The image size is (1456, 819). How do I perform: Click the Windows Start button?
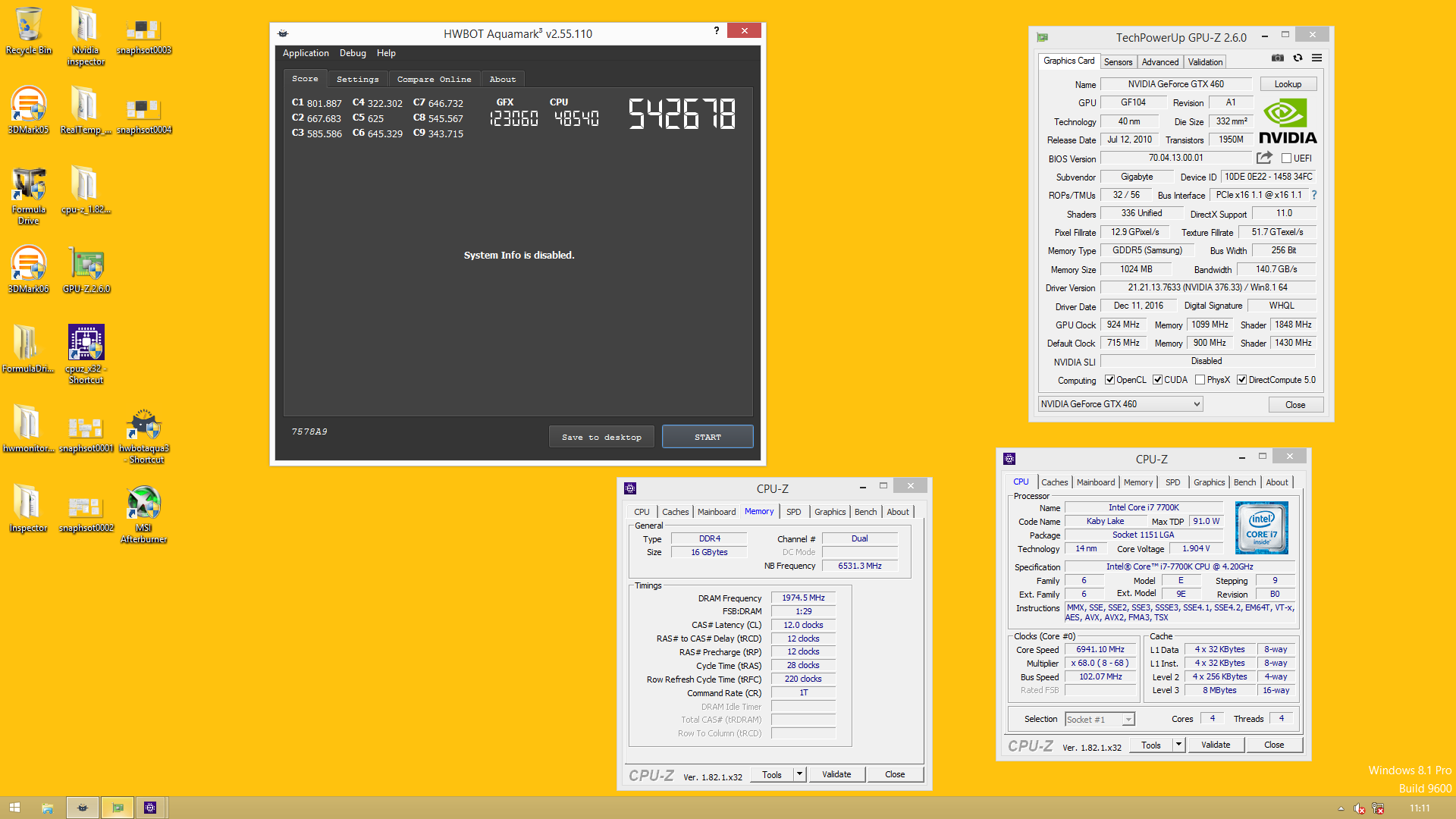click(14, 808)
